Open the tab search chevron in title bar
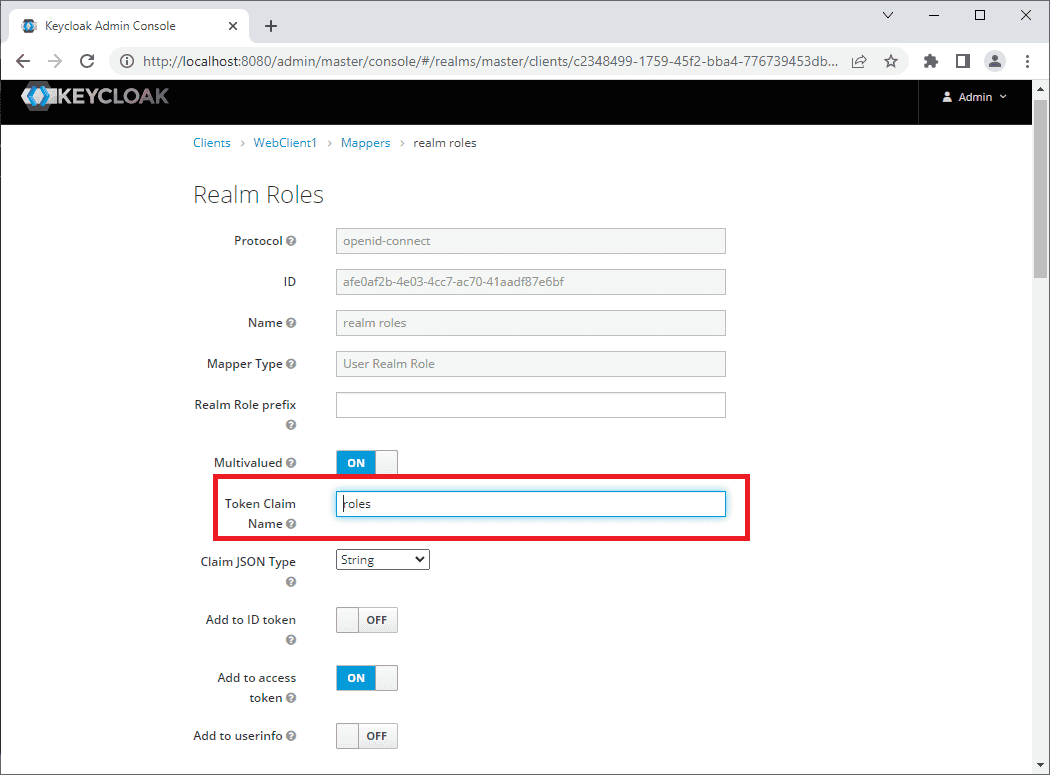The image size is (1050, 775). 888,15
